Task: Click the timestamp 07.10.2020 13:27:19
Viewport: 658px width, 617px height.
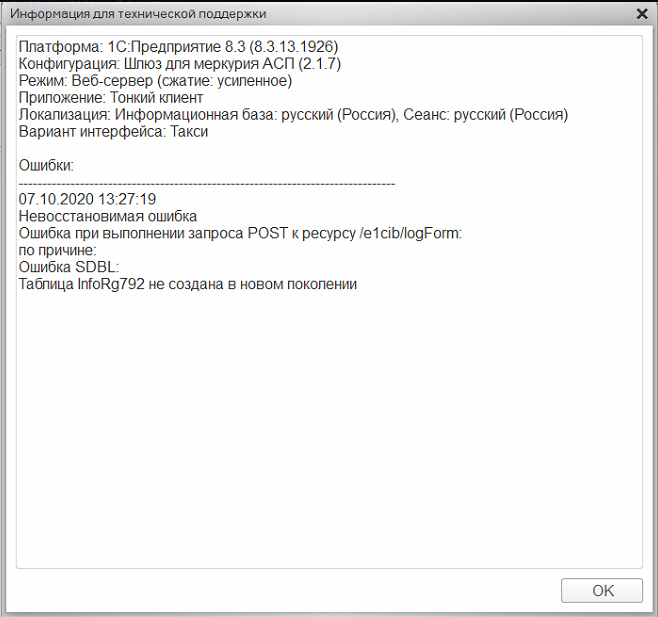Action: pyautogui.click(x=87, y=199)
